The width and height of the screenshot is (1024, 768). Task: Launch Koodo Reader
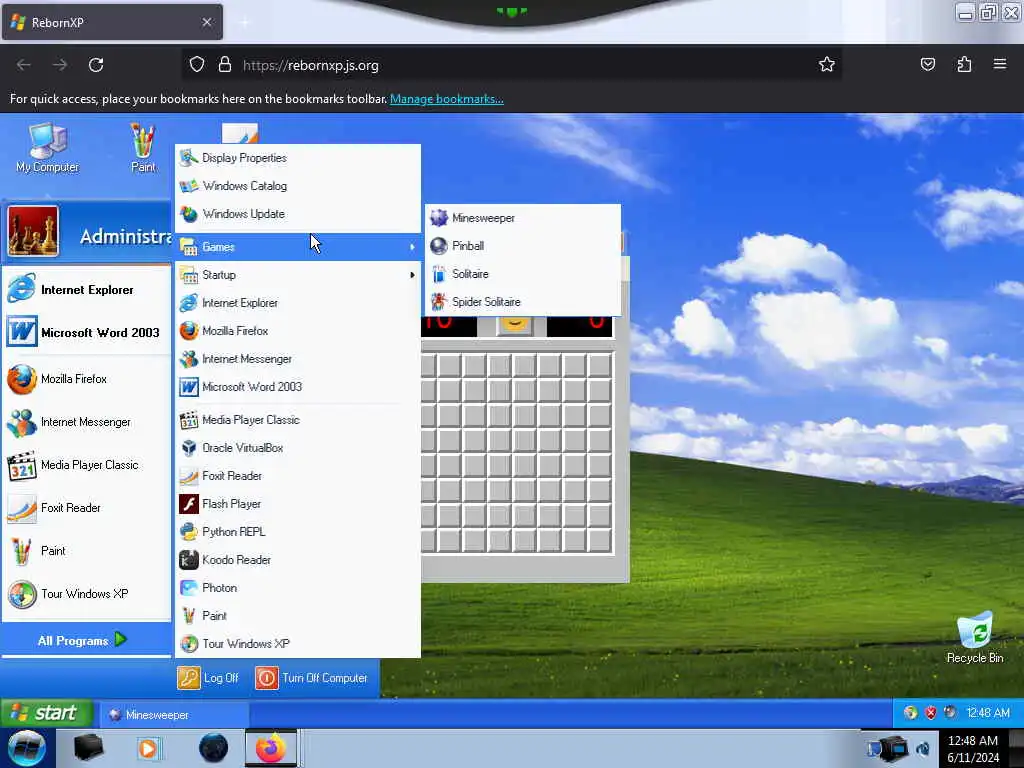click(298, 560)
